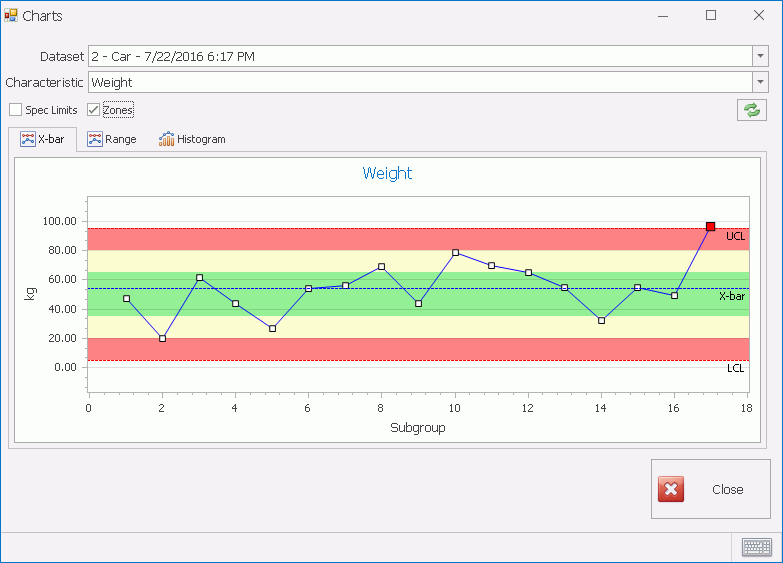Click the red X icon on Close button

coord(671,489)
